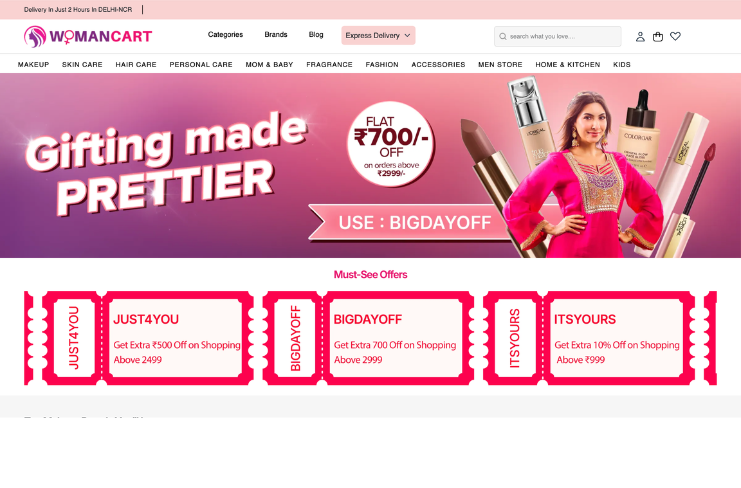
Task: Click the search what you love field
Action: click(x=558, y=36)
